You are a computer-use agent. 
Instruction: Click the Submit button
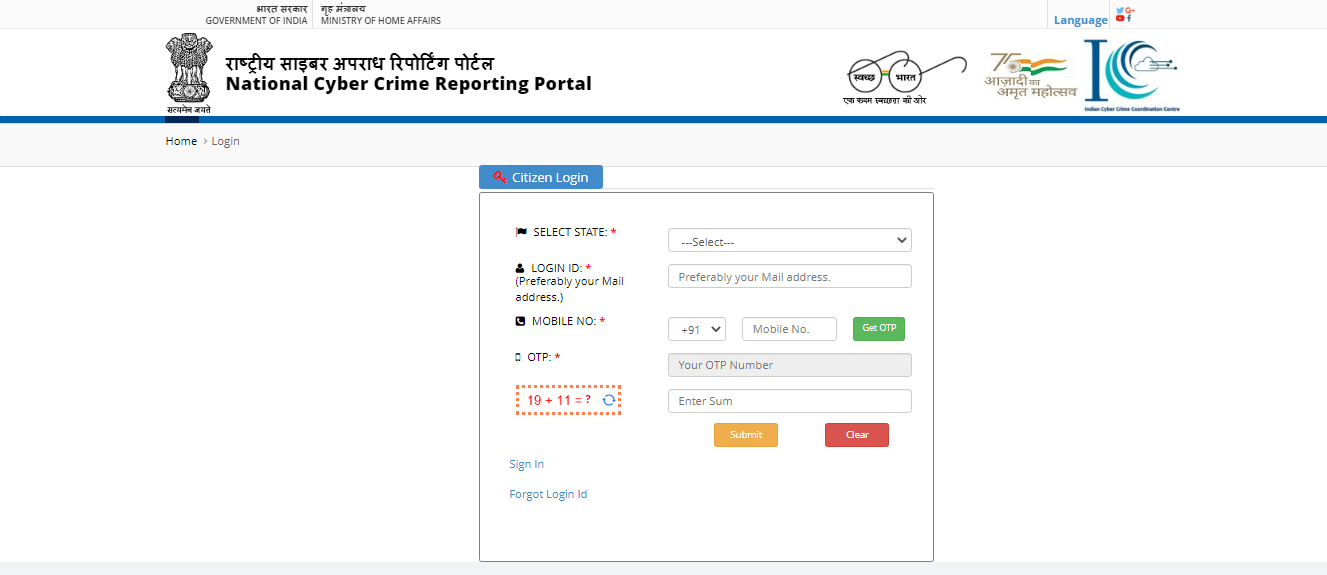(x=746, y=435)
